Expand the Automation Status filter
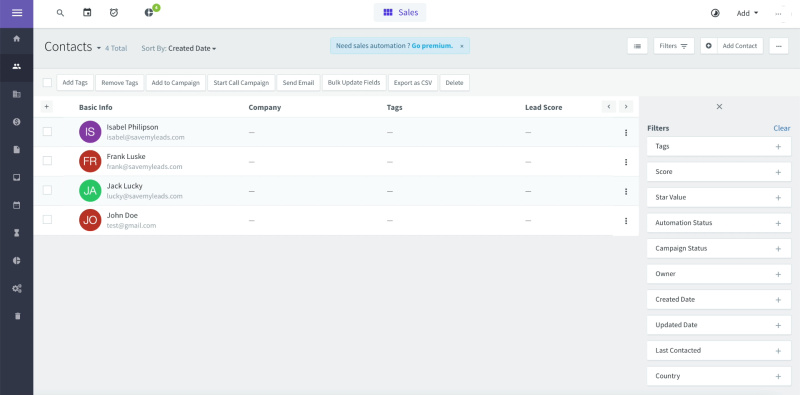The image size is (800, 395). [x=719, y=223]
